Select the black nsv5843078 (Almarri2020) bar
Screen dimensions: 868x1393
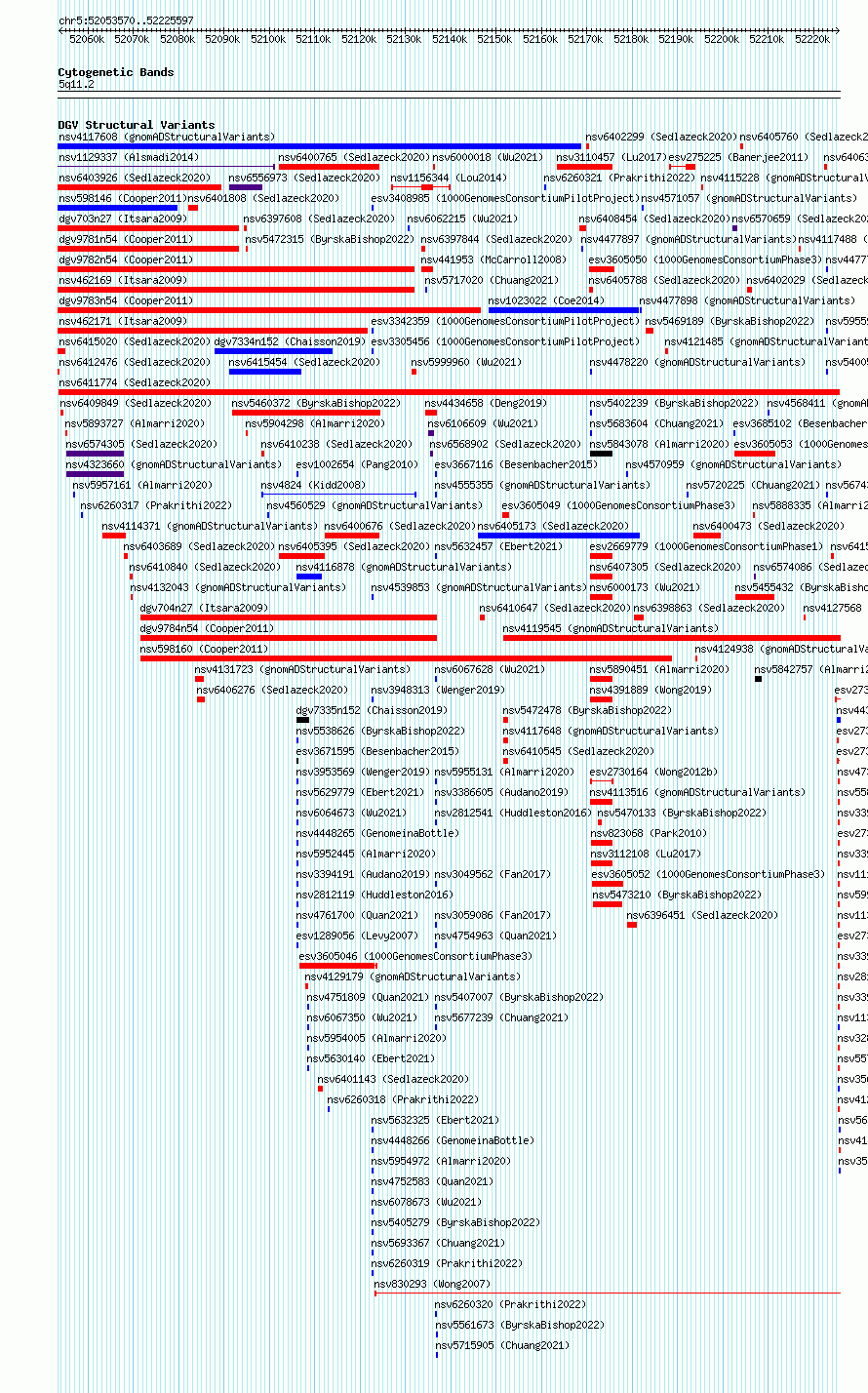click(601, 454)
